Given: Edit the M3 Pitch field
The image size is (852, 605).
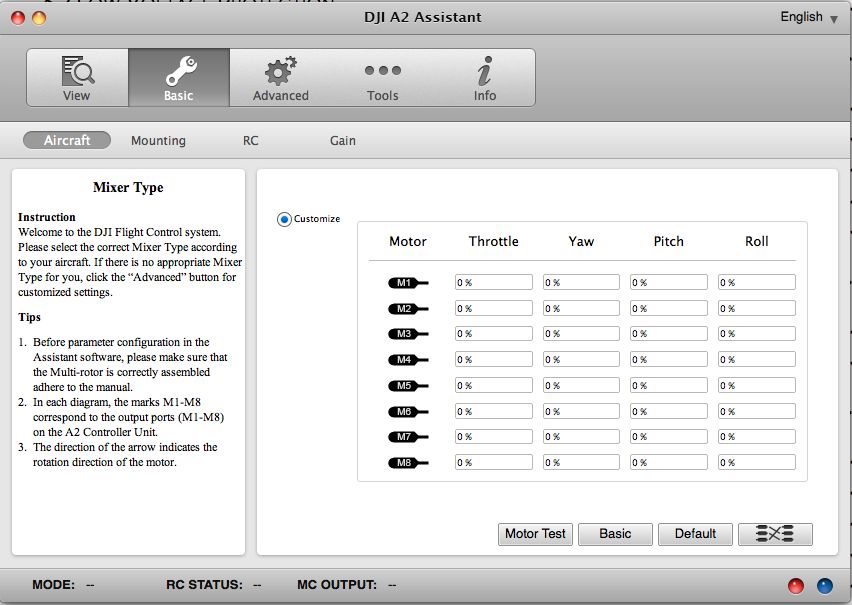Looking at the screenshot, I should (x=669, y=333).
